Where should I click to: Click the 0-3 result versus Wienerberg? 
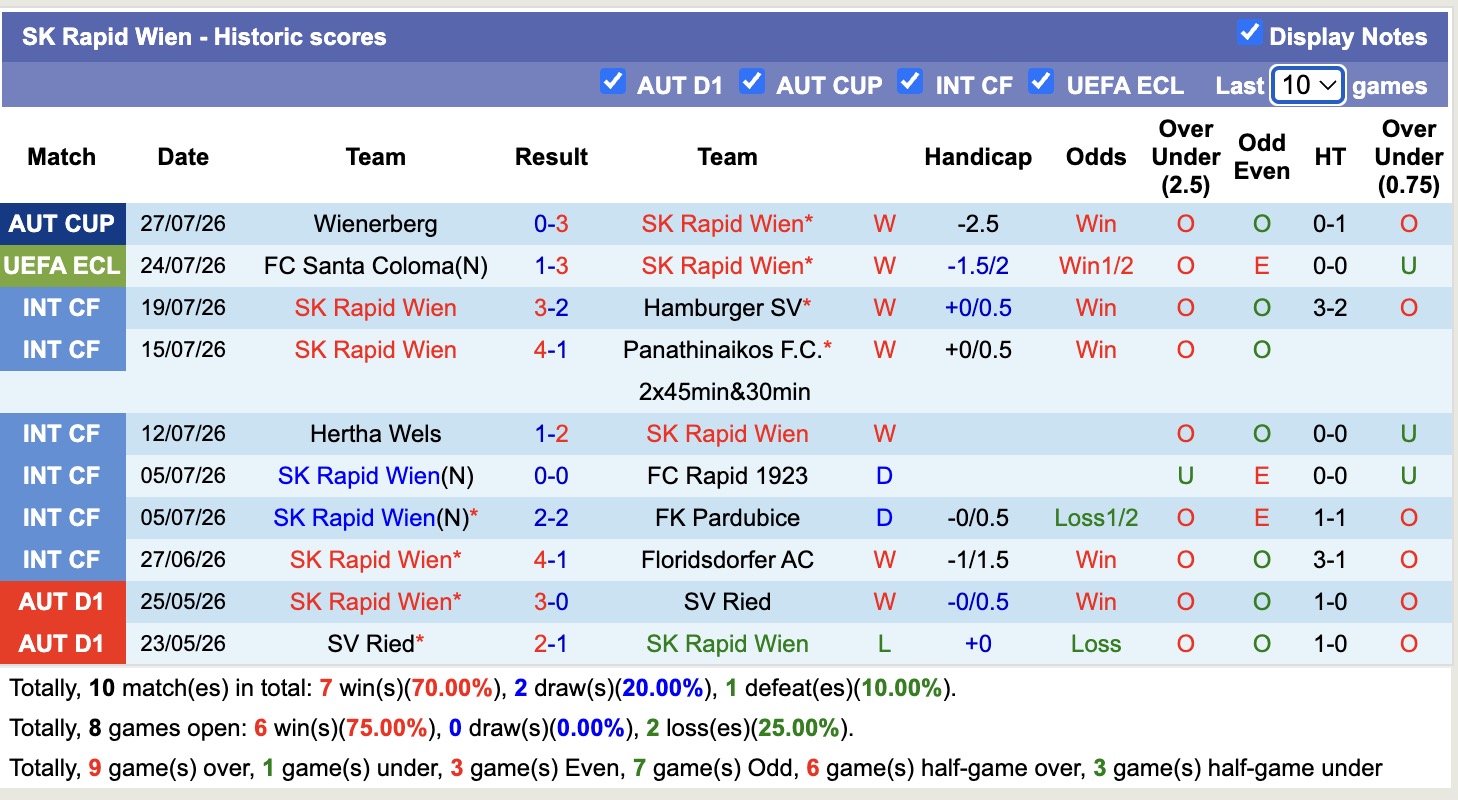tap(551, 224)
